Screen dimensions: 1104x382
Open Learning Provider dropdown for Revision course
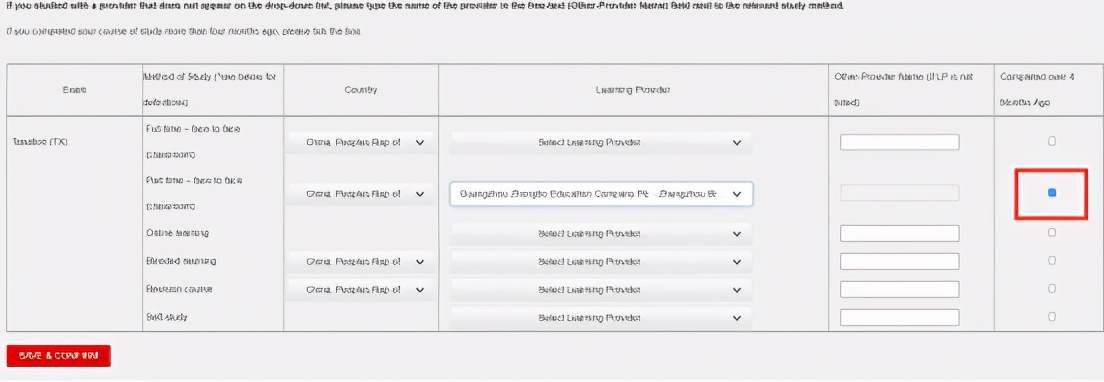tap(601, 289)
